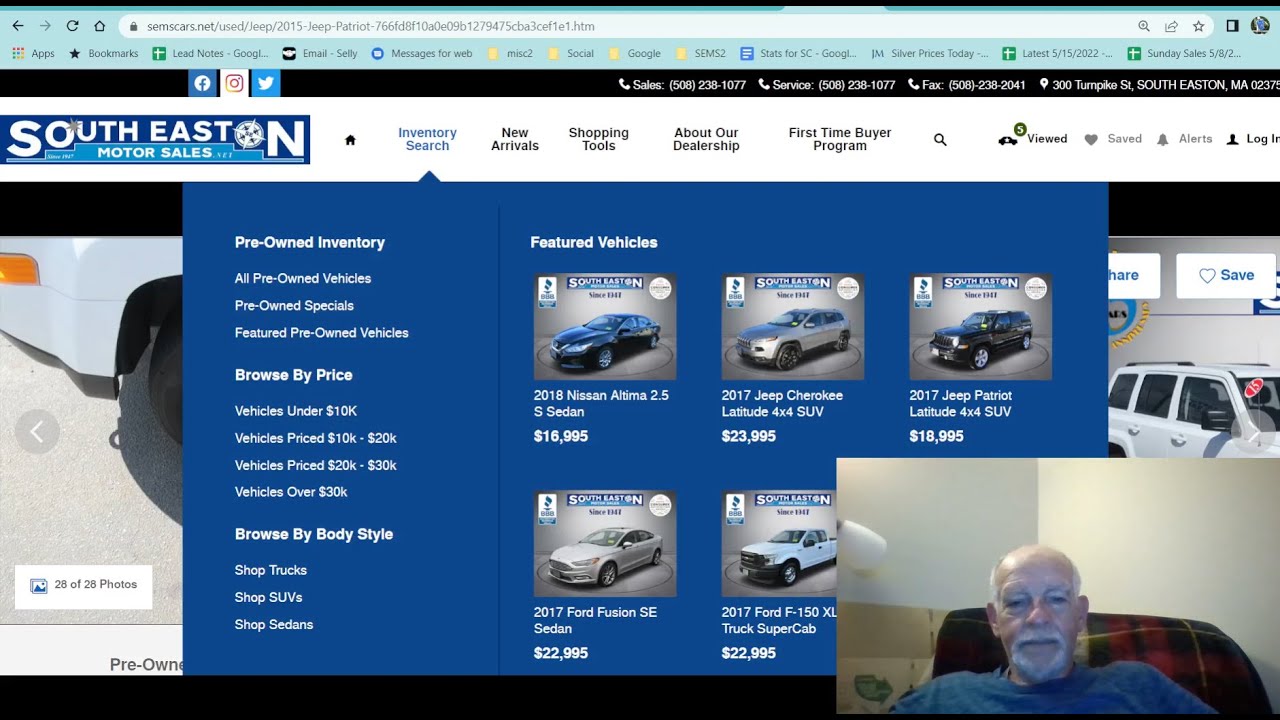Open the Stats for SC bookmark
The height and width of the screenshot is (720, 1280).
[x=799, y=54]
